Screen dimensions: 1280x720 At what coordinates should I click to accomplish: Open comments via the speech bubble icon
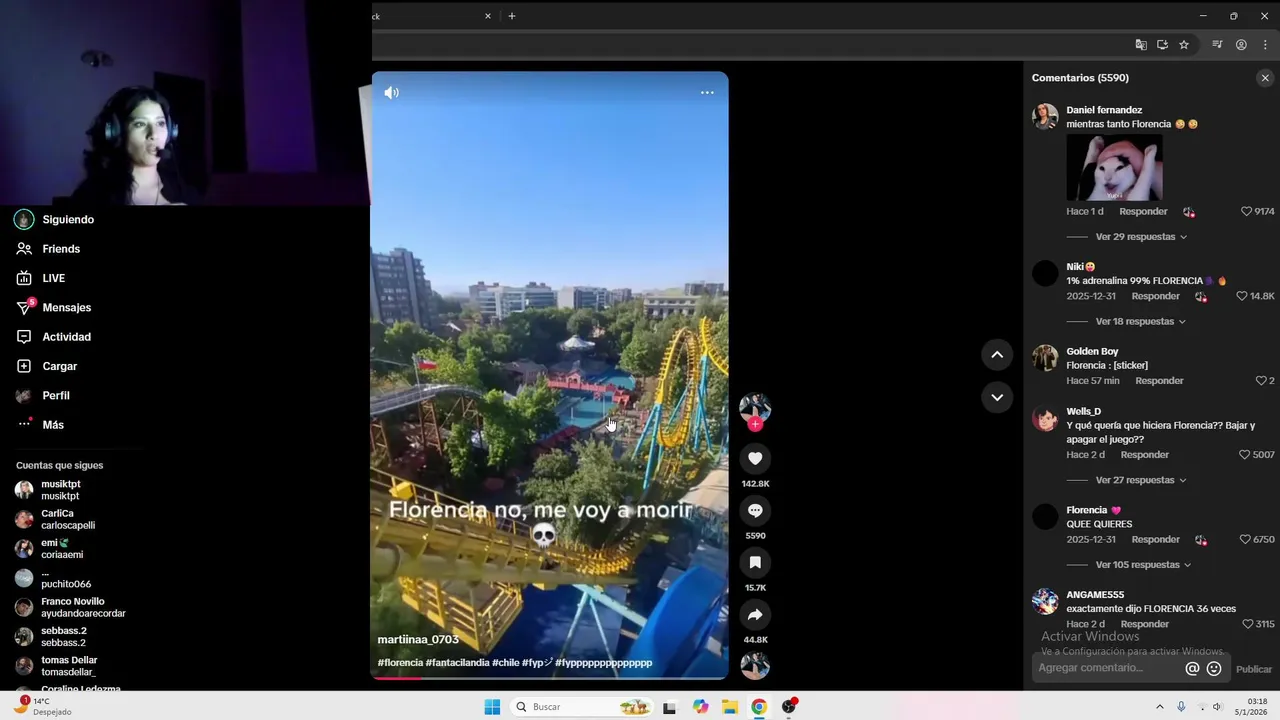[755, 510]
